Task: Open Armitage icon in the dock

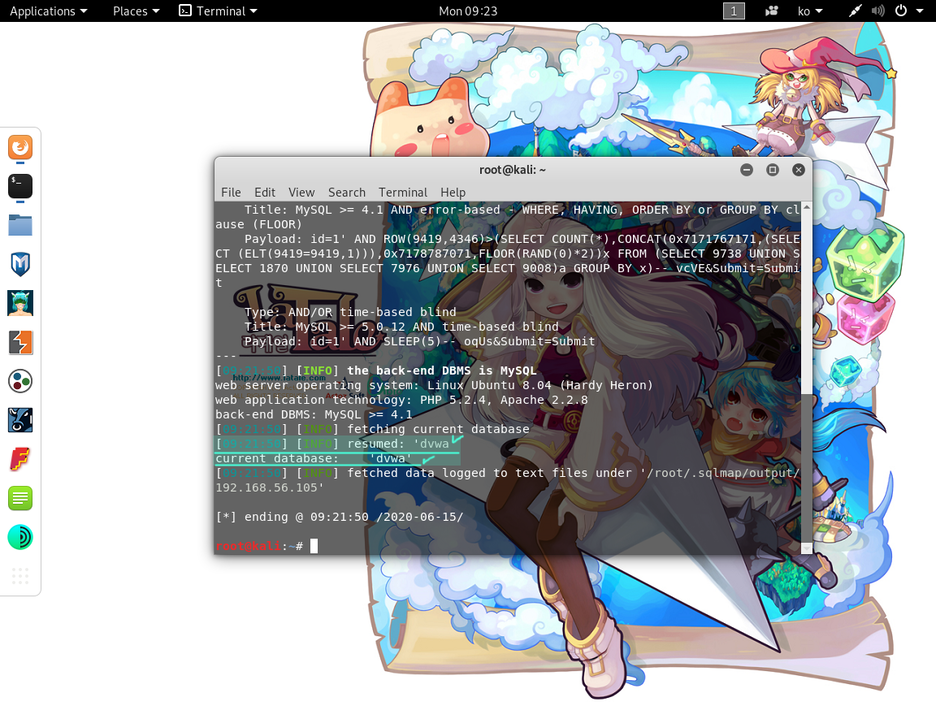Action: pyautogui.click(x=20, y=303)
